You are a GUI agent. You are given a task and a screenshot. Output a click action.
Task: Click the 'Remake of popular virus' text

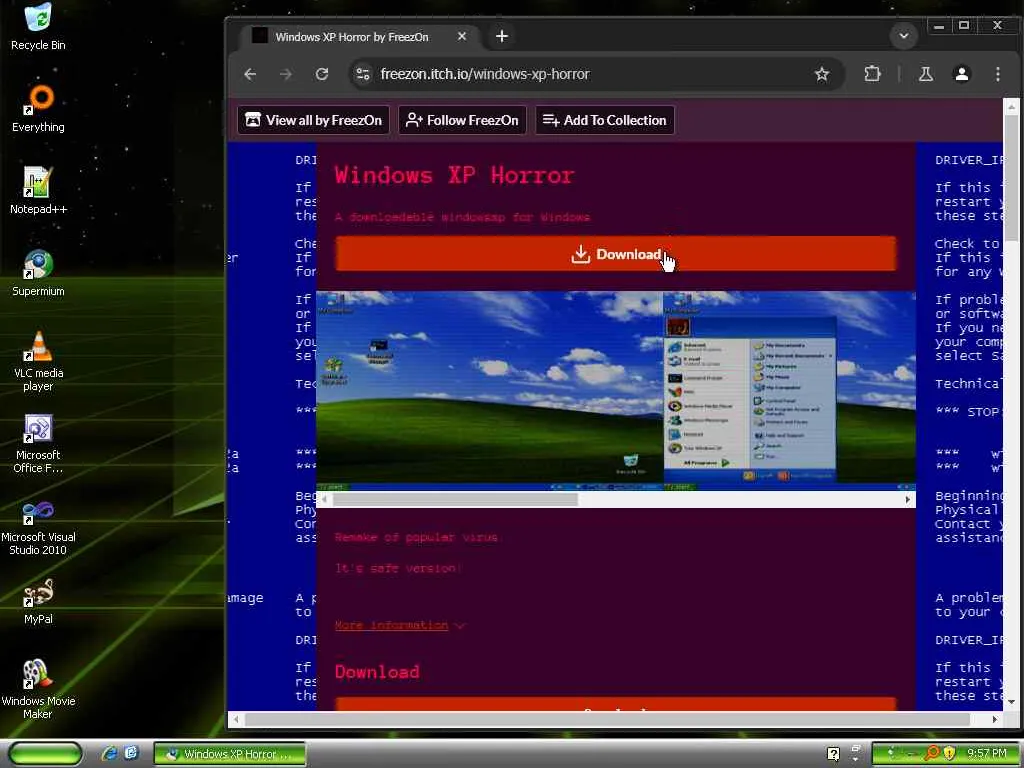pyautogui.click(x=416, y=537)
